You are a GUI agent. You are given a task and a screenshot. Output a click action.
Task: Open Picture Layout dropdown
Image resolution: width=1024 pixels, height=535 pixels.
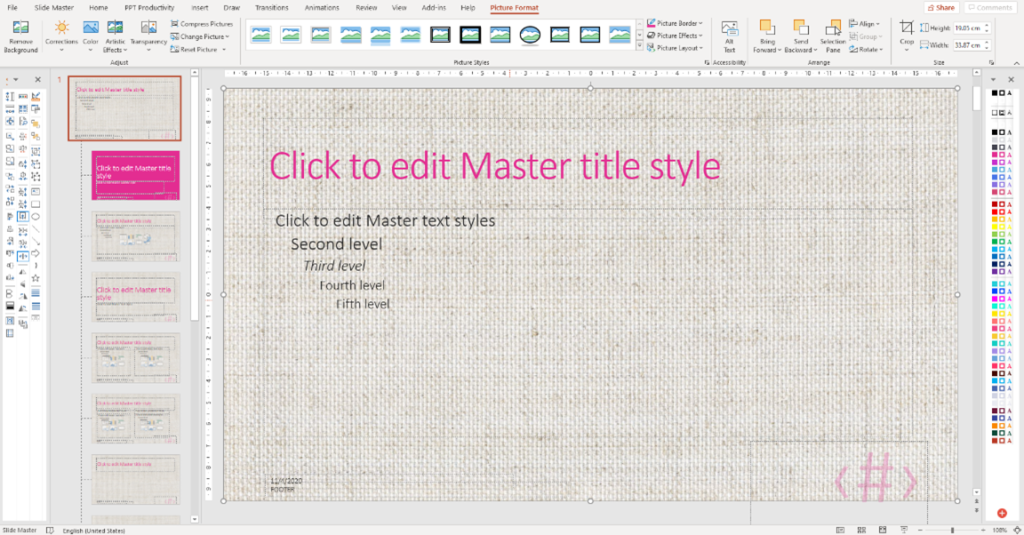click(x=675, y=48)
